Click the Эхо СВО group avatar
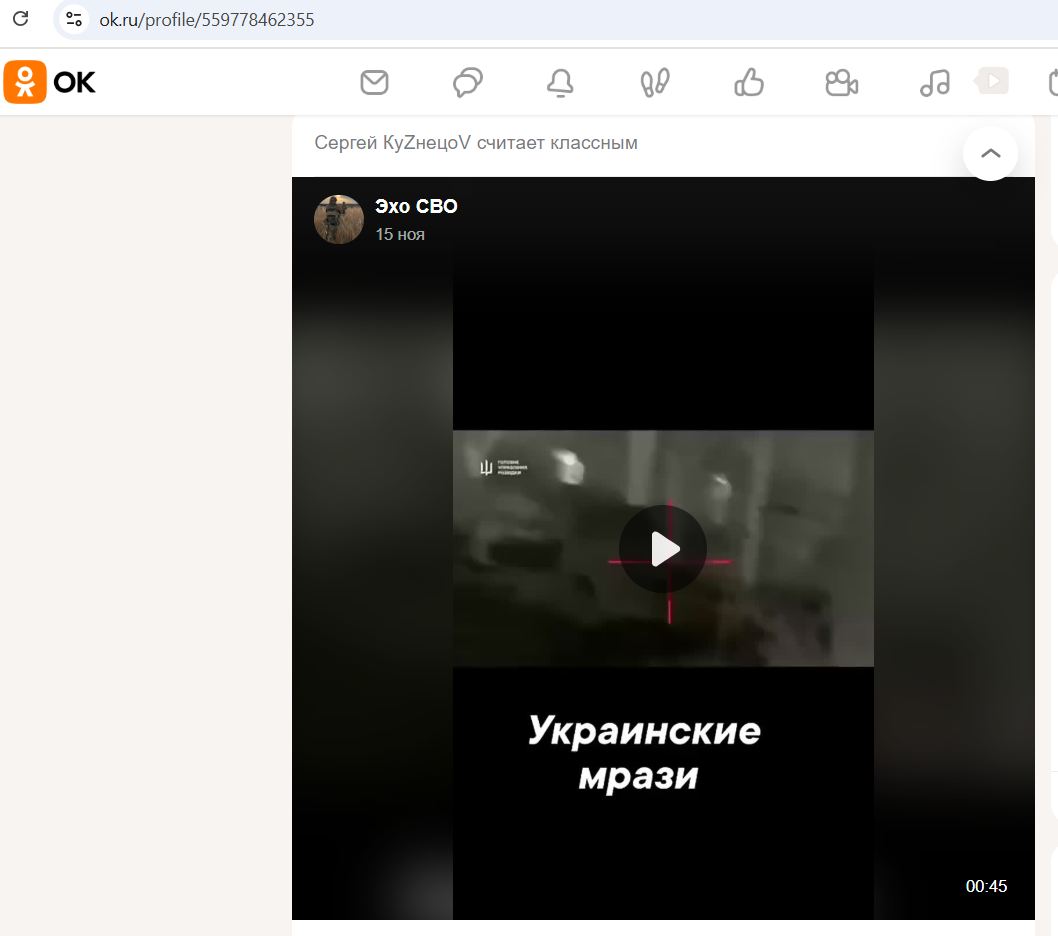Viewport: 1058px width, 936px height. (338, 219)
